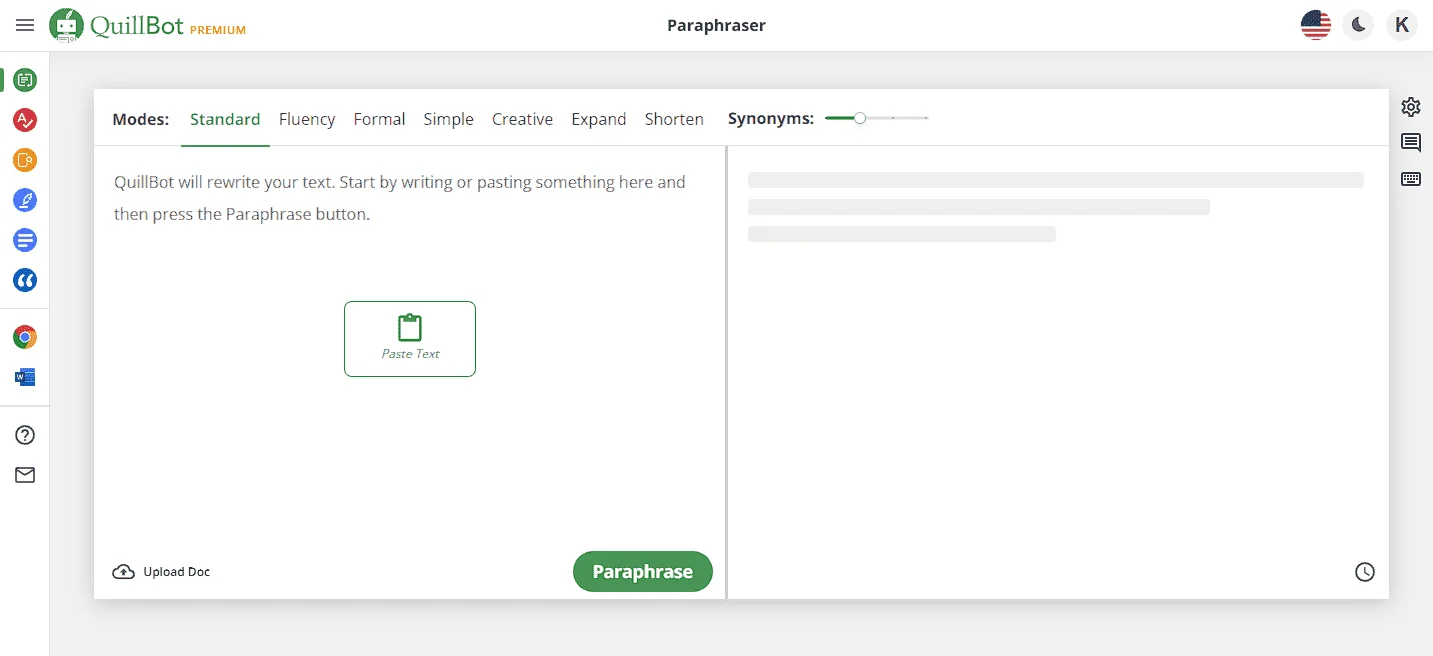Click the green Paraphrase button
1433x656 pixels.
(643, 572)
